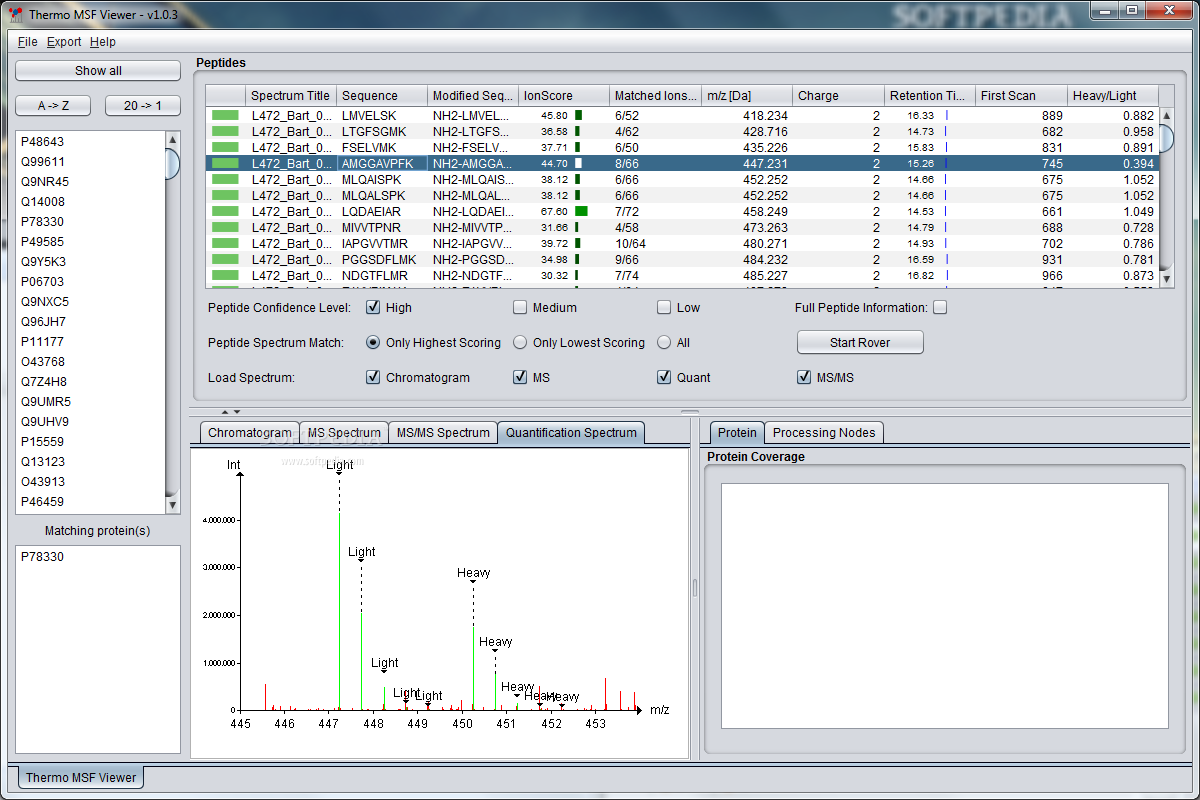
Task: Select Only Lowest Scoring radio button
Action: click(x=520, y=342)
